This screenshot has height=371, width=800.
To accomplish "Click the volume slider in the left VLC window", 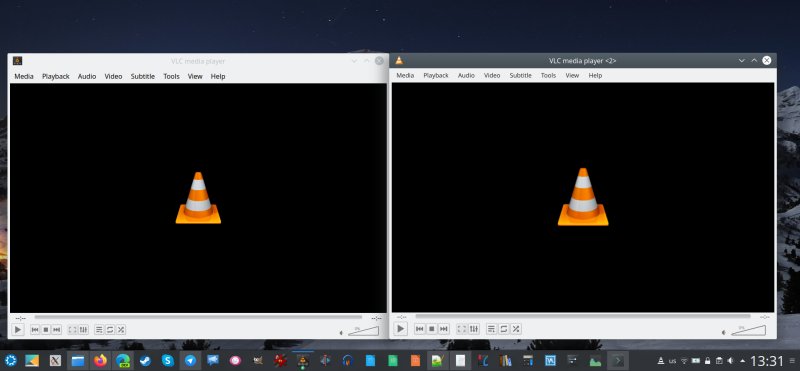I will tap(363, 331).
